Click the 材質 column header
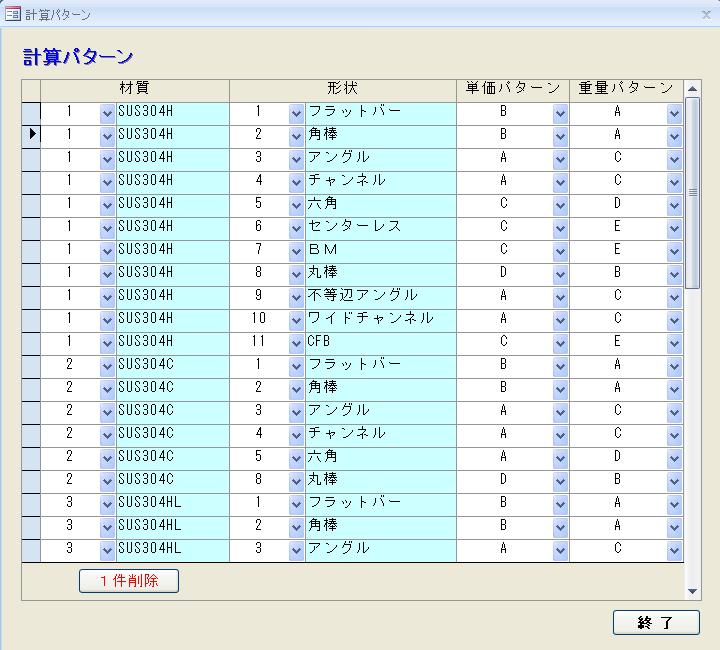720x650 pixels. (x=134, y=89)
